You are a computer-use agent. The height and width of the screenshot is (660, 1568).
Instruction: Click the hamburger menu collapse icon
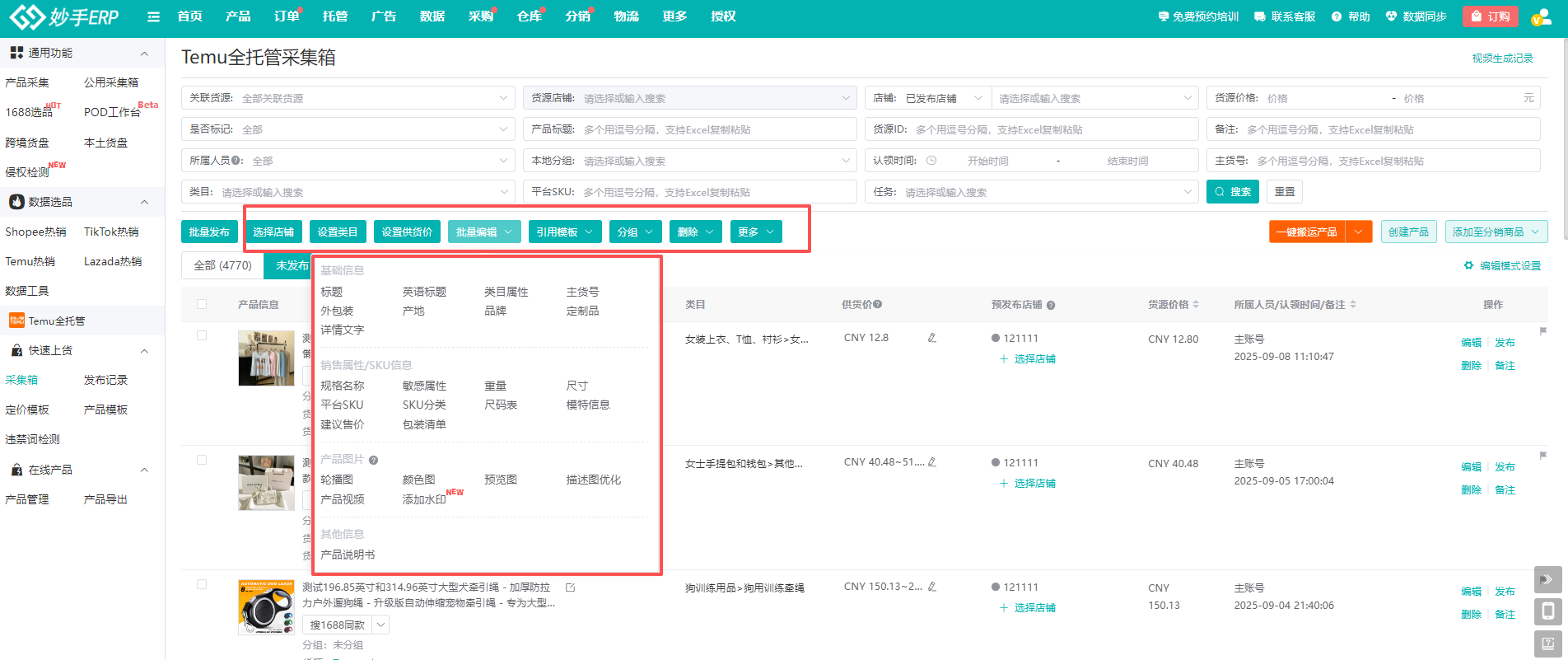(153, 16)
